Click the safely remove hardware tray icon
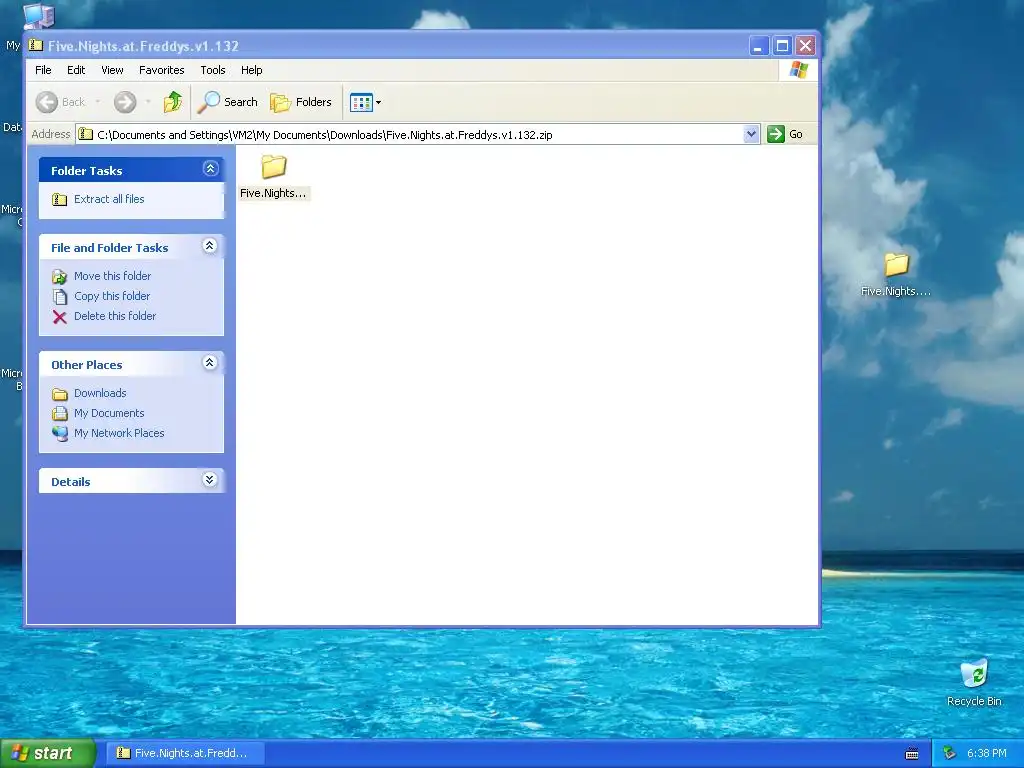 pyautogui.click(x=950, y=754)
